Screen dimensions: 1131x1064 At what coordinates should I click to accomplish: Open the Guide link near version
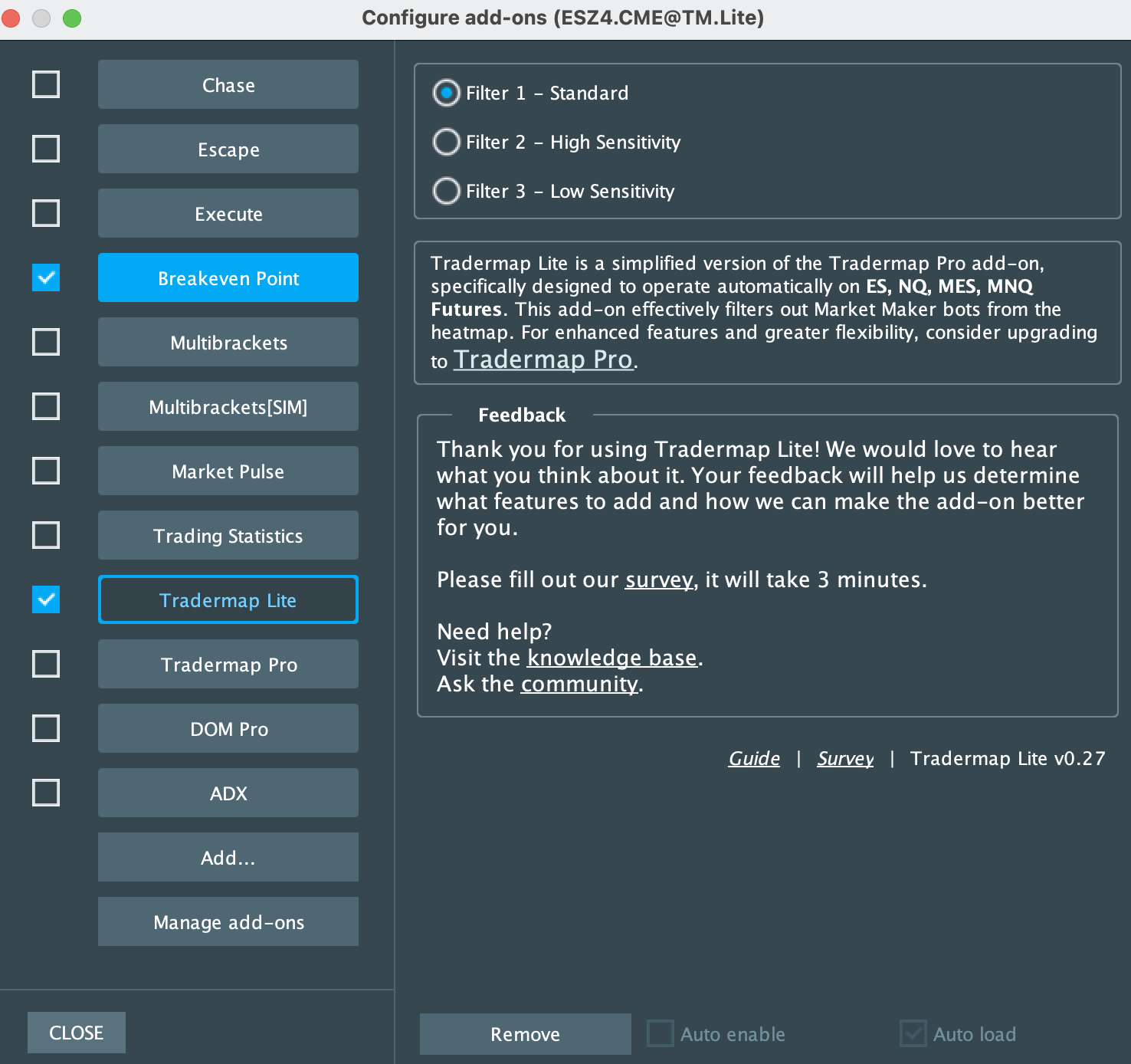[x=754, y=759]
